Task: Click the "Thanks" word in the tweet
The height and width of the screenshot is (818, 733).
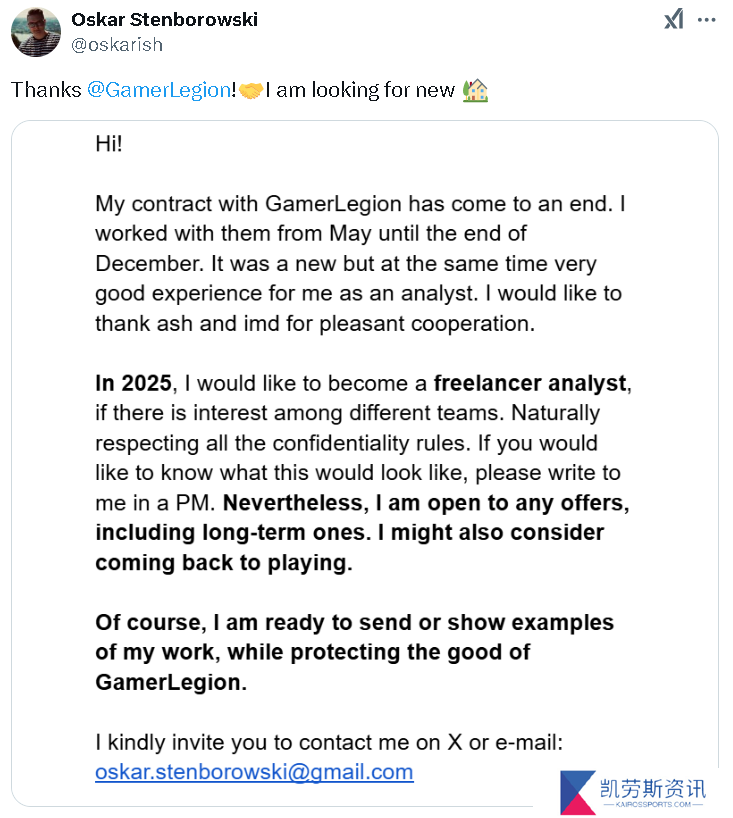Action: 46,90
